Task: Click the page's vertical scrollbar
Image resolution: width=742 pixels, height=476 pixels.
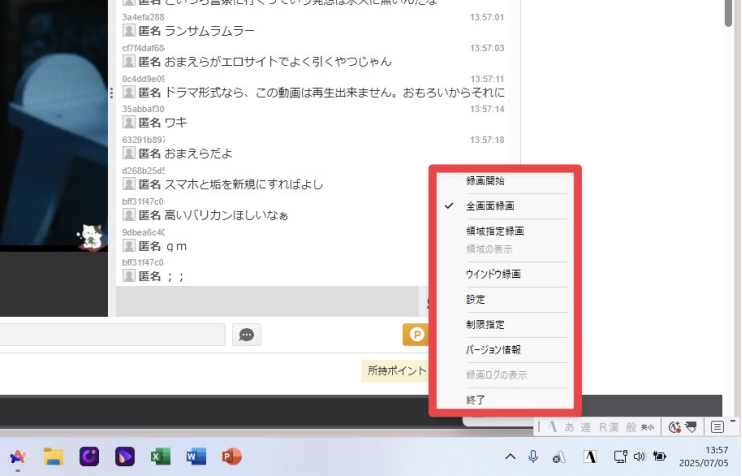Action: 733,150
